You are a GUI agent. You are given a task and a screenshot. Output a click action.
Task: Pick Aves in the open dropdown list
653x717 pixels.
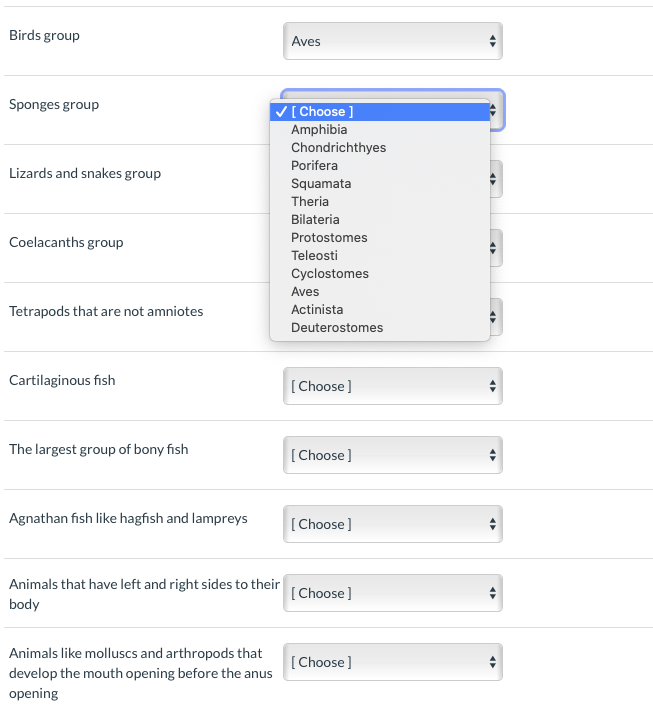(305, 292)
